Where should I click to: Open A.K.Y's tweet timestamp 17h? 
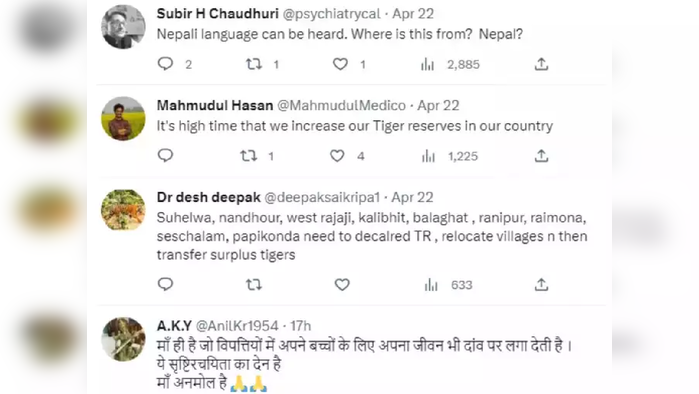click(x=300, y=326)
